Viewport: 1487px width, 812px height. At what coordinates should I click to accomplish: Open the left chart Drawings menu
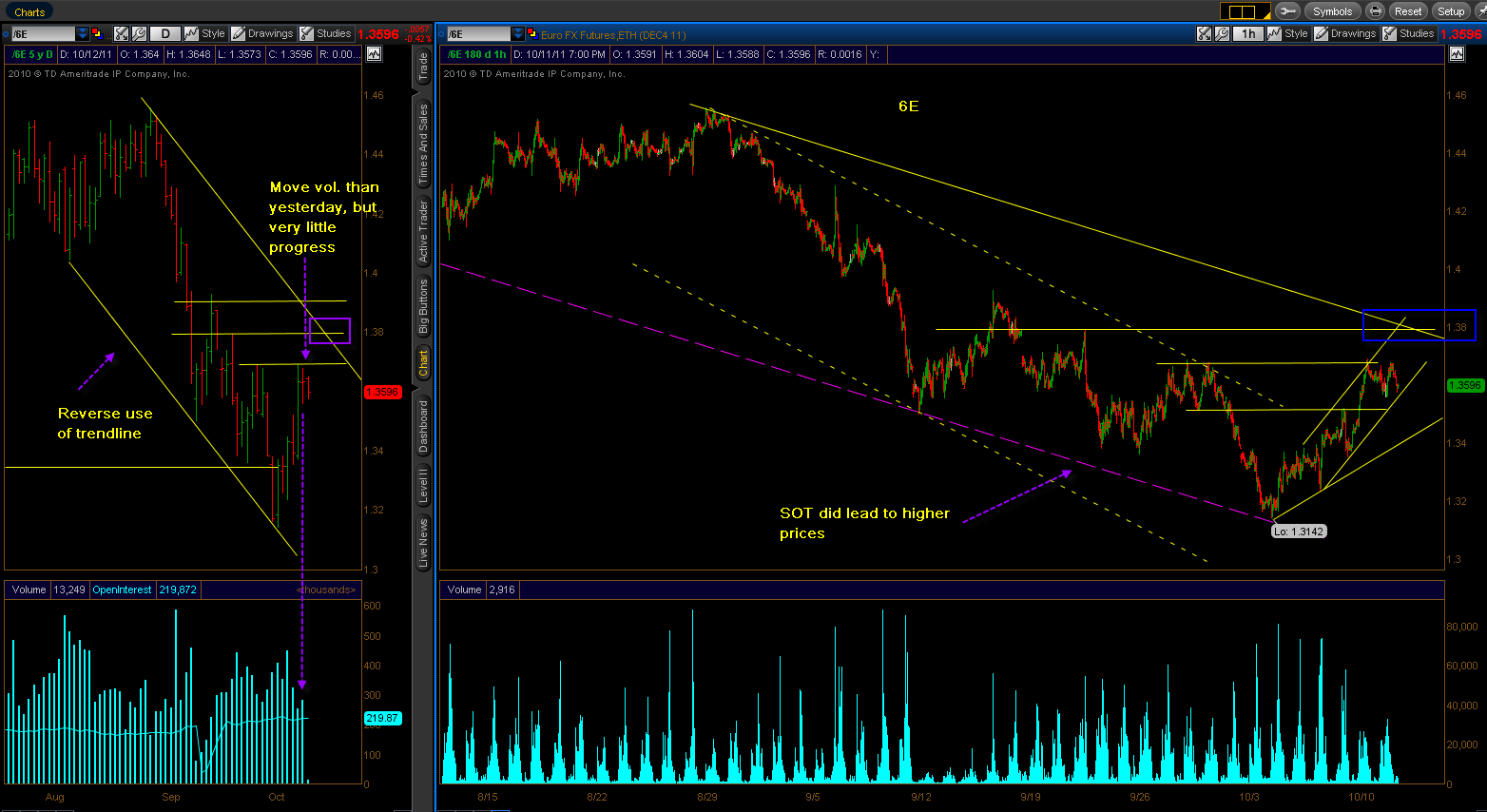pos(262,33)
